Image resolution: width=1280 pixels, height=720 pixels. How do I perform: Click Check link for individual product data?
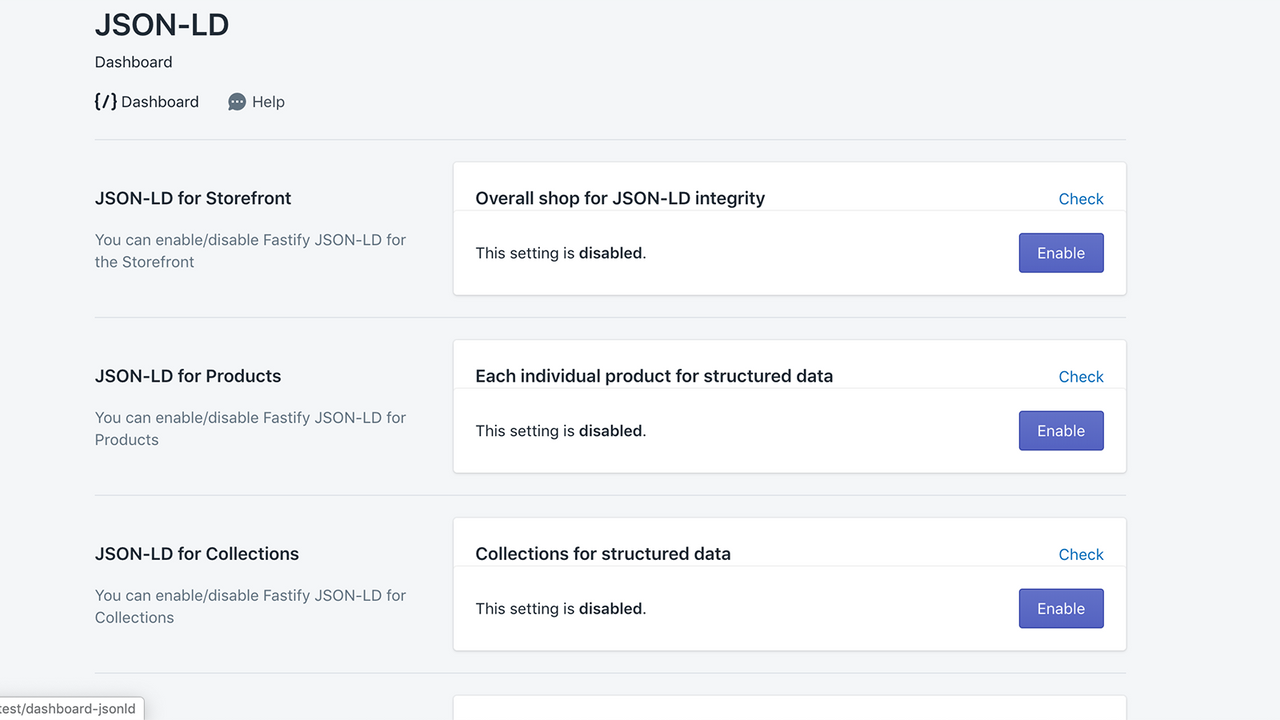coord(1080,377)
